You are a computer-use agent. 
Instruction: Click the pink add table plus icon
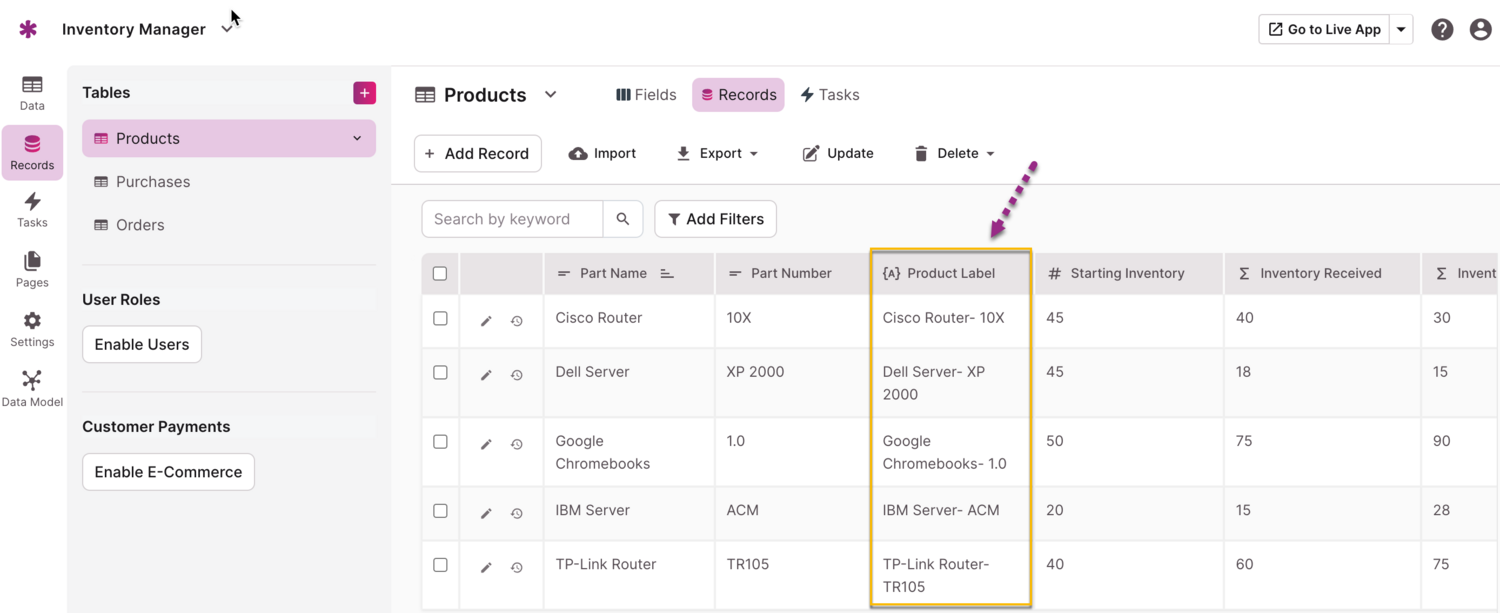(x=364, y=93)
